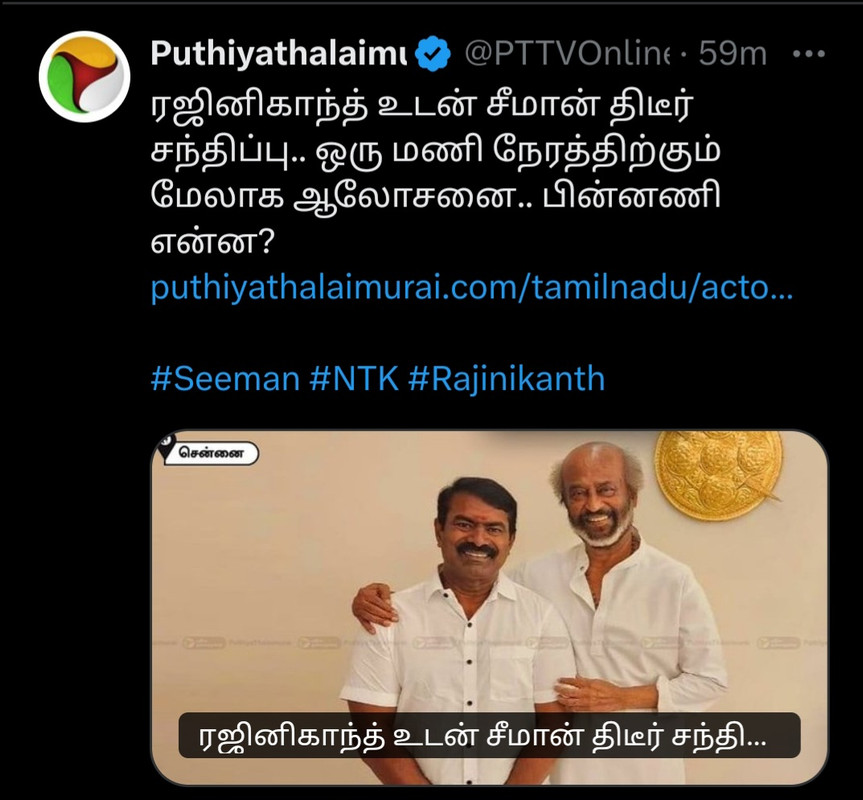Click the blue verified badge icon
Image resolution: width=863 pixels, height=800 pixels.
pos(432,54)
